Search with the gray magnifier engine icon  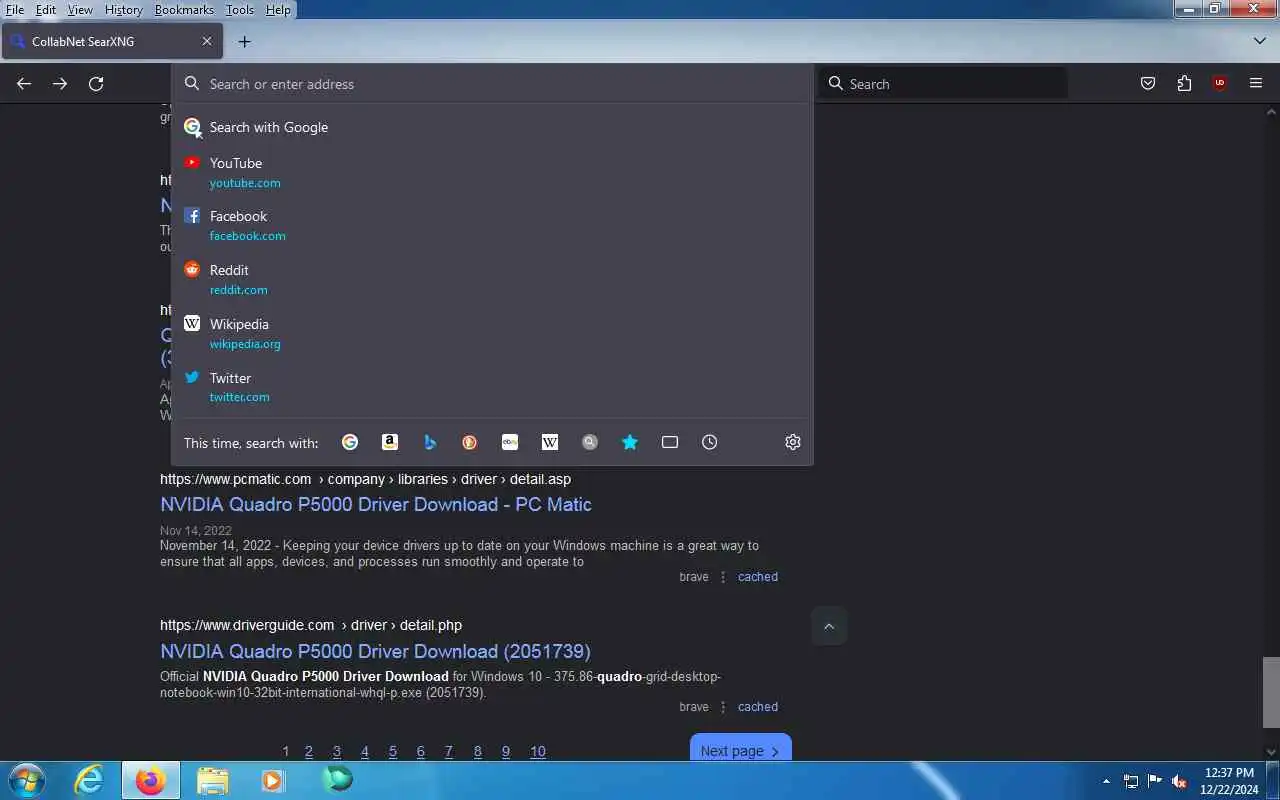pyautogui.click(x=590, y=442)
